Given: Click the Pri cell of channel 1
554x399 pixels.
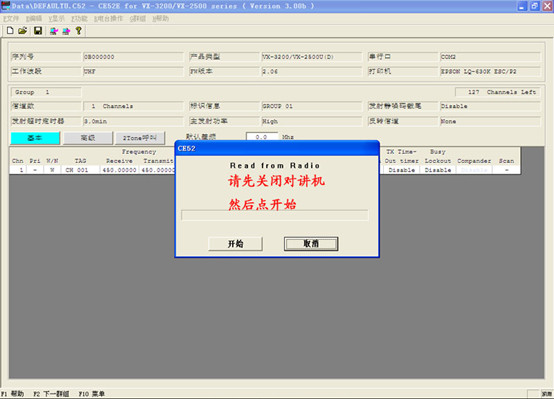Looking at the screenshot, I should tap(35, 170).
